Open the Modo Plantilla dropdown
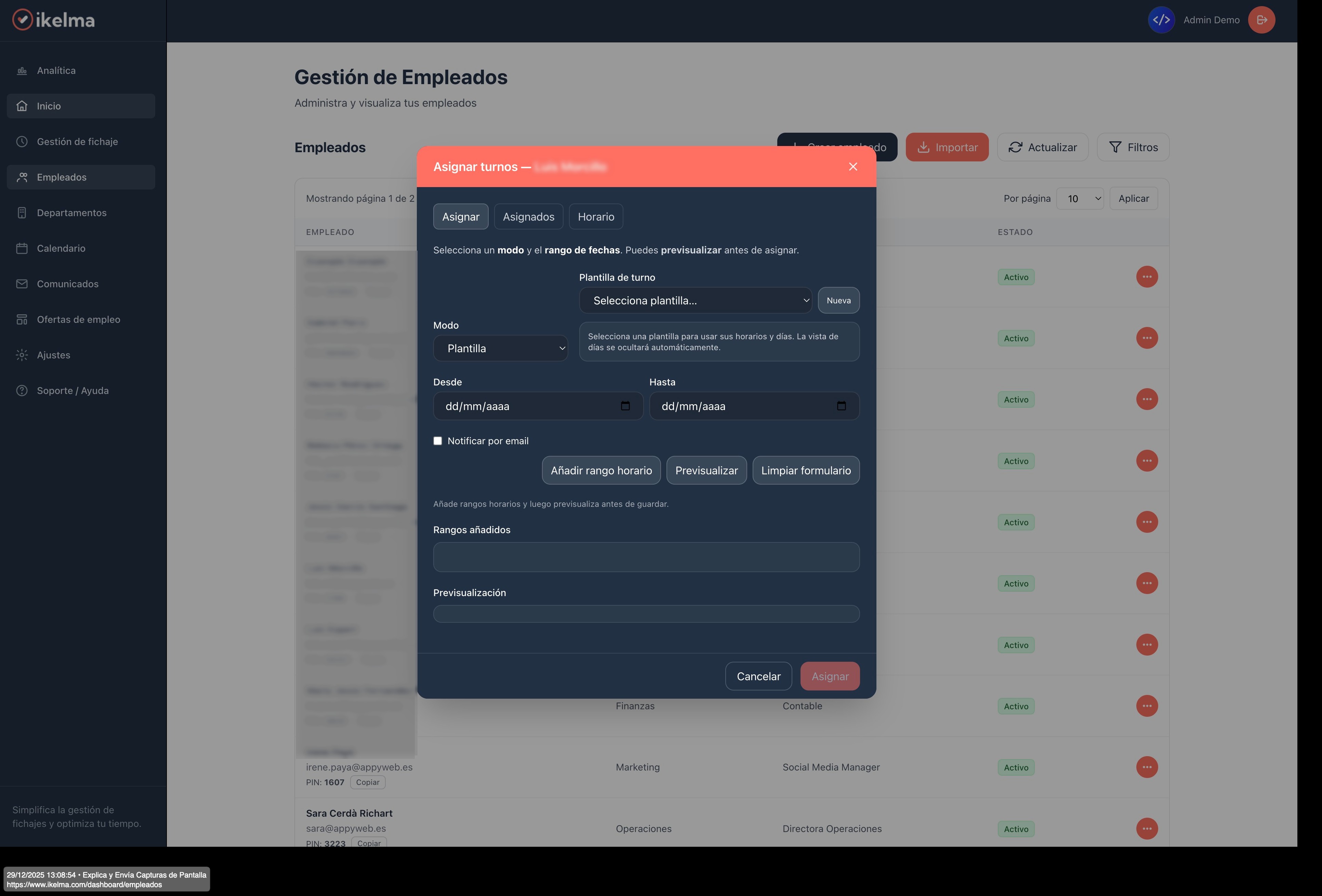This screenshot has height=896, width=1322. [500, 348]
